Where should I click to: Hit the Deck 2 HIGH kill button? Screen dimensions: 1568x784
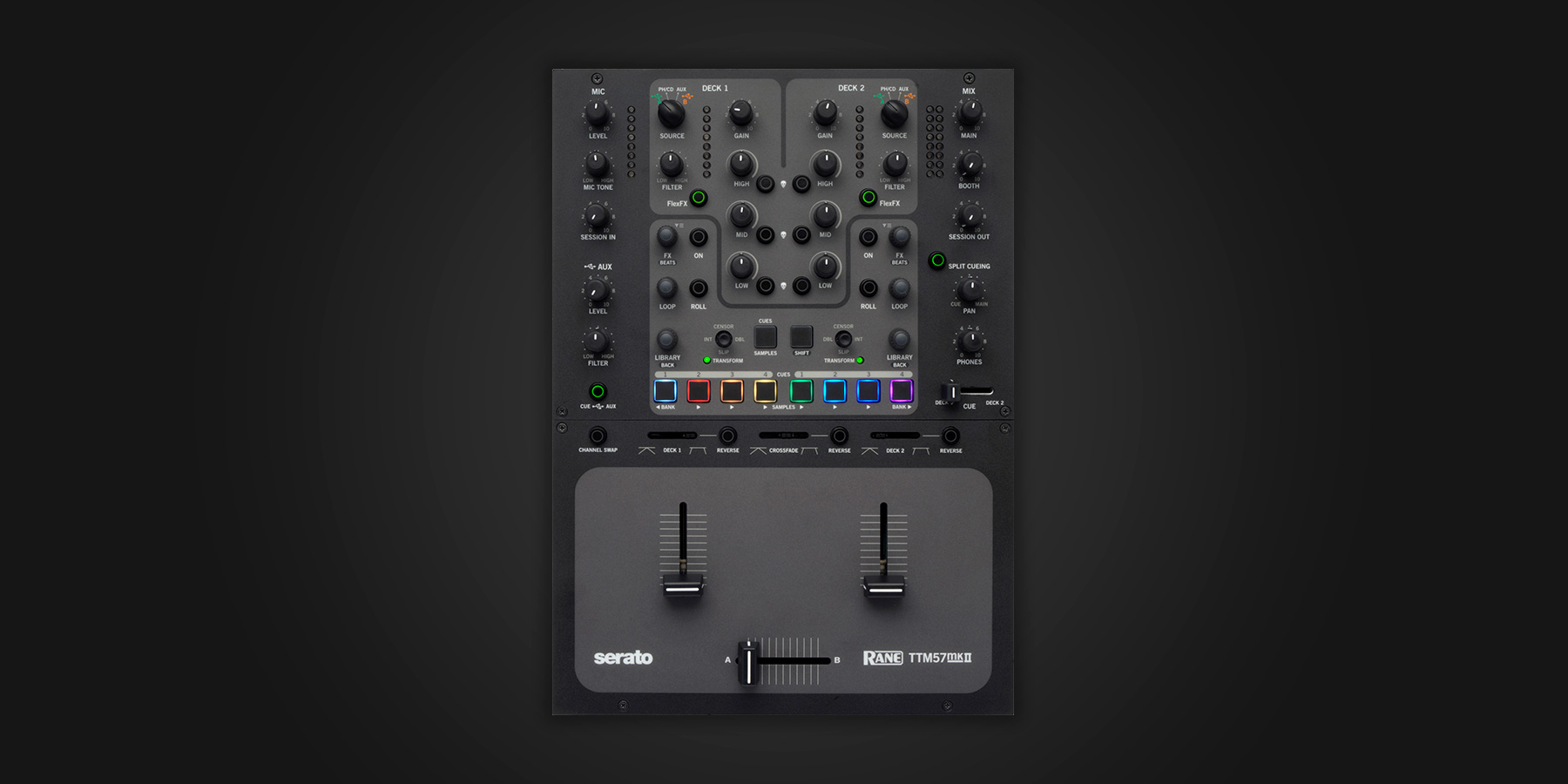pyautogui.click(x=801, y=184)
